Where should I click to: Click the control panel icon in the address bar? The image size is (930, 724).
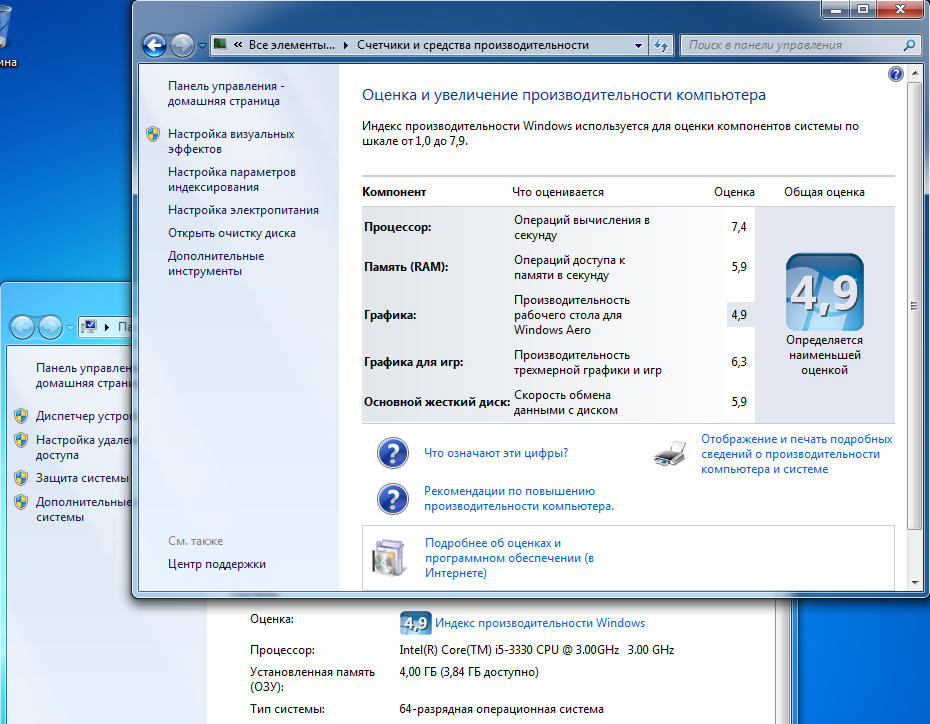click(221, 44)
